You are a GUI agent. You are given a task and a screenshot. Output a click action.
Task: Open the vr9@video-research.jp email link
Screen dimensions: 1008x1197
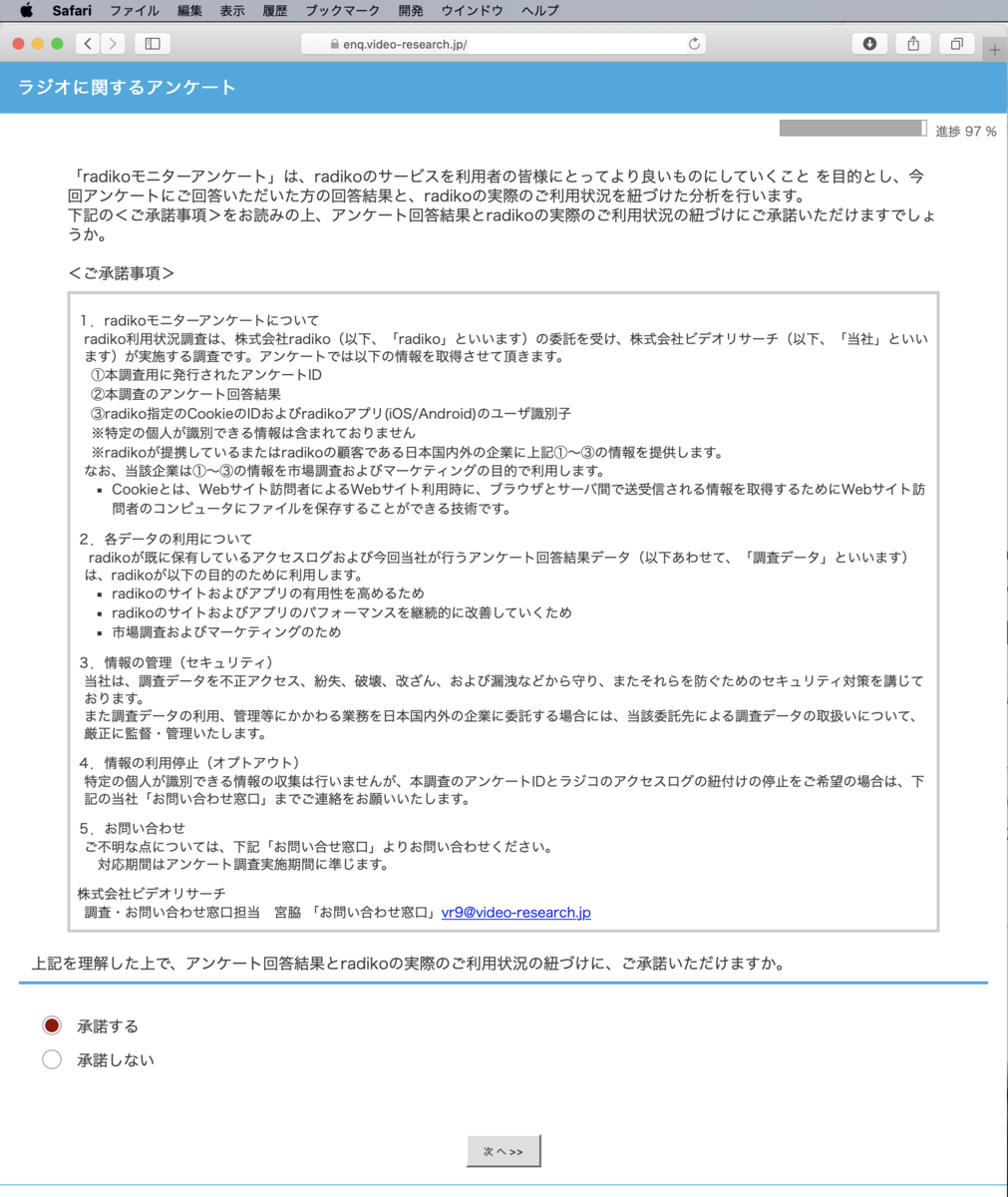516,913
